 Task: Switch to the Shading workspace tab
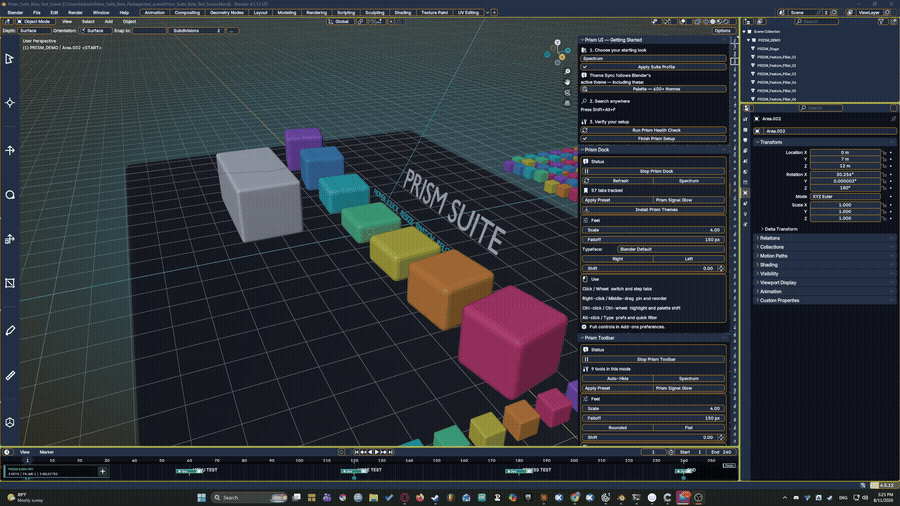[402, 13]
